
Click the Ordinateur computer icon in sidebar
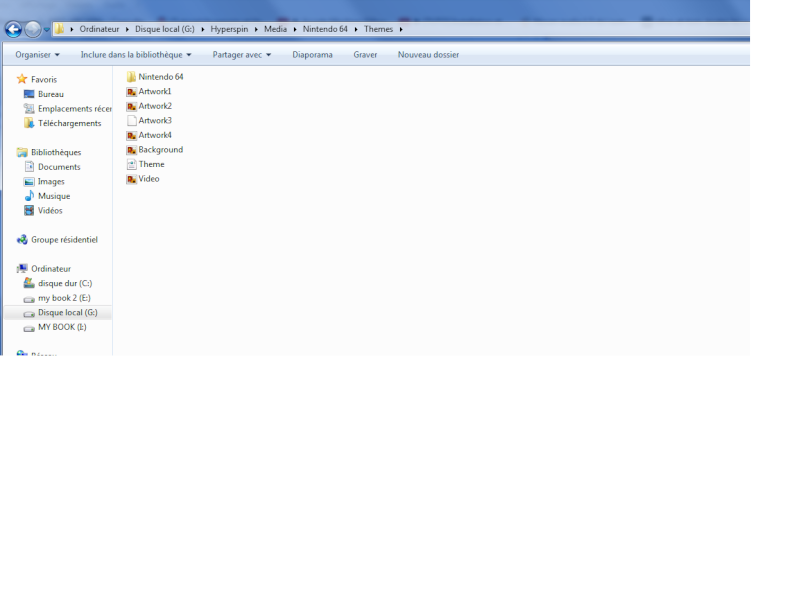pos(22,268)
